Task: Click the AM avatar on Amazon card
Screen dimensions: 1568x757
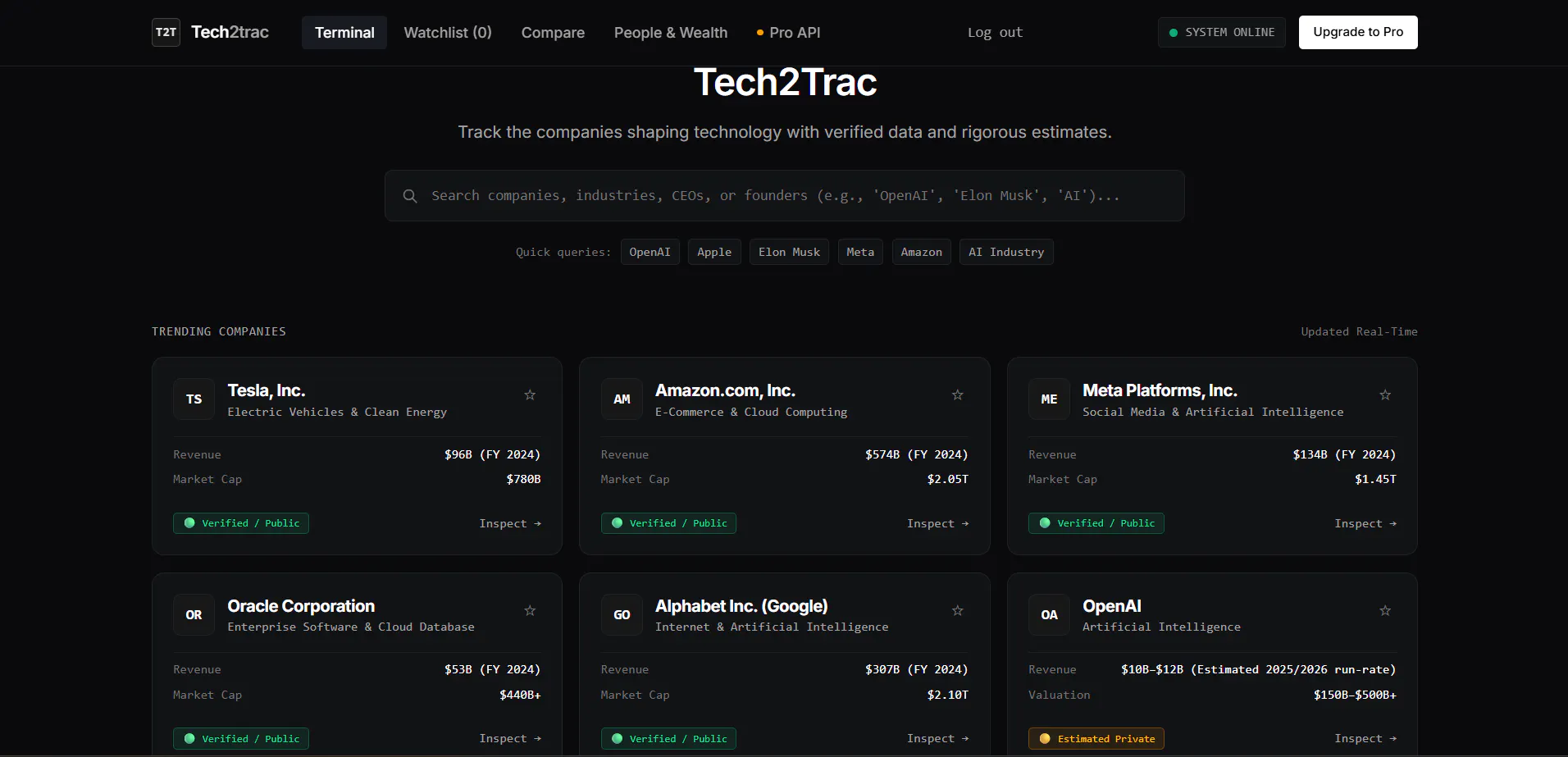Action: [x=622, y=399]
